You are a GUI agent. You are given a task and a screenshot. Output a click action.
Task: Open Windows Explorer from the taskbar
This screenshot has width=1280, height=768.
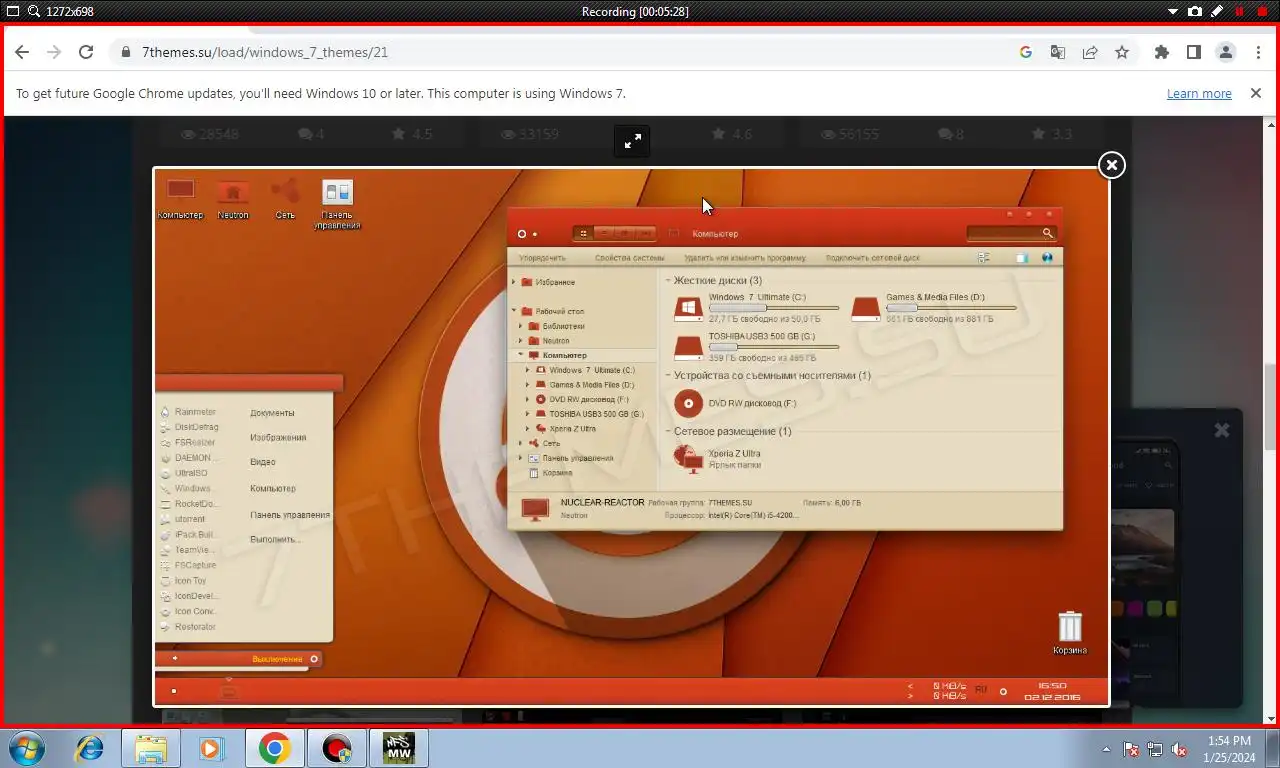pyautogui.click(x=151, y=748)
